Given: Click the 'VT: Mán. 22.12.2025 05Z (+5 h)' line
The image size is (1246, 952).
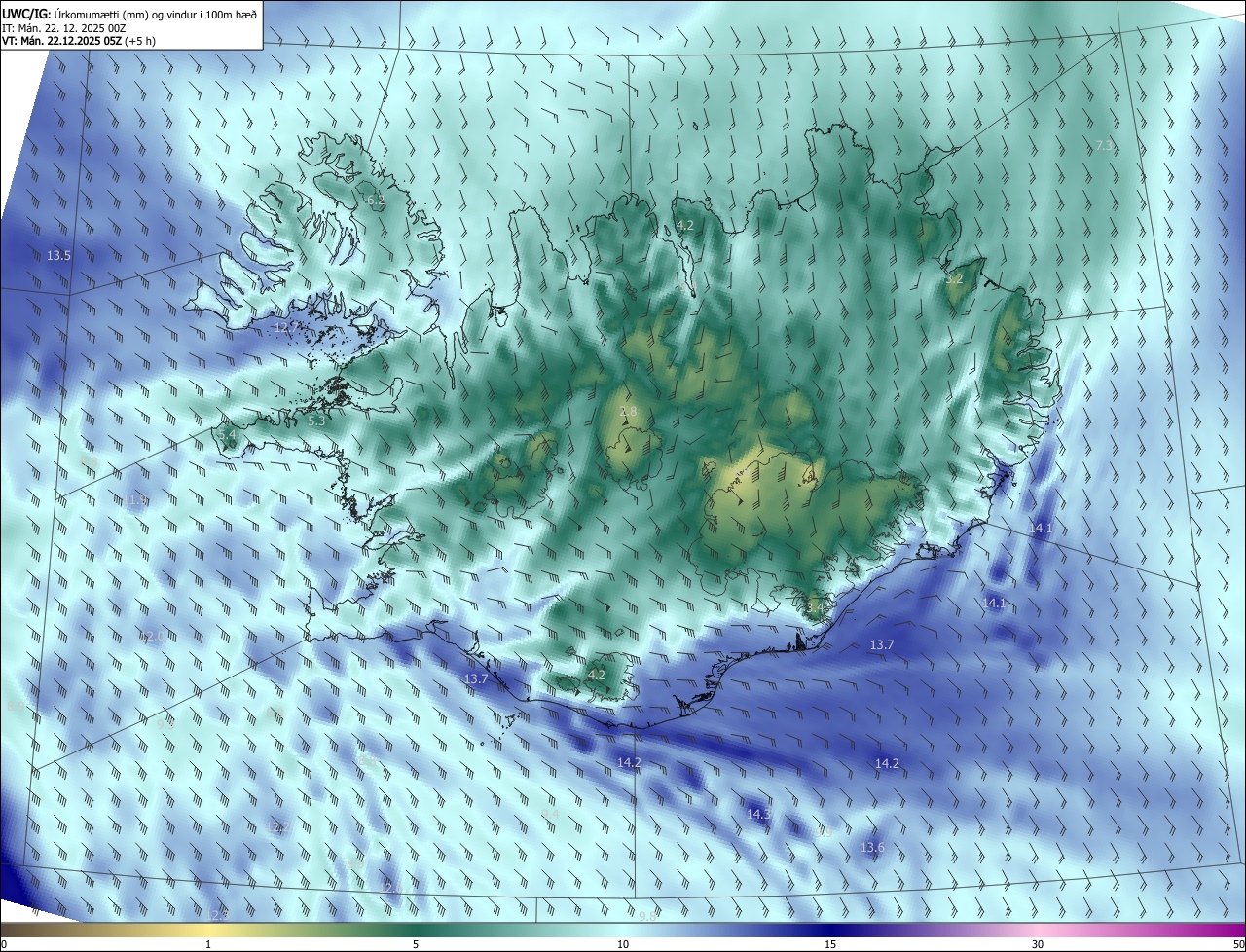Looking at the screenshot, I should 79,42.
